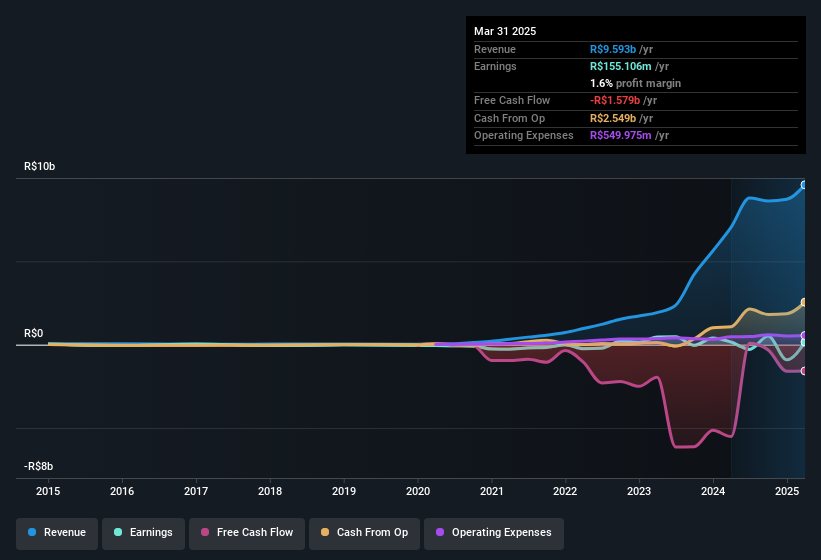
Task: Click the 2025 x-axis label
Action: click(x=787, y=491)
